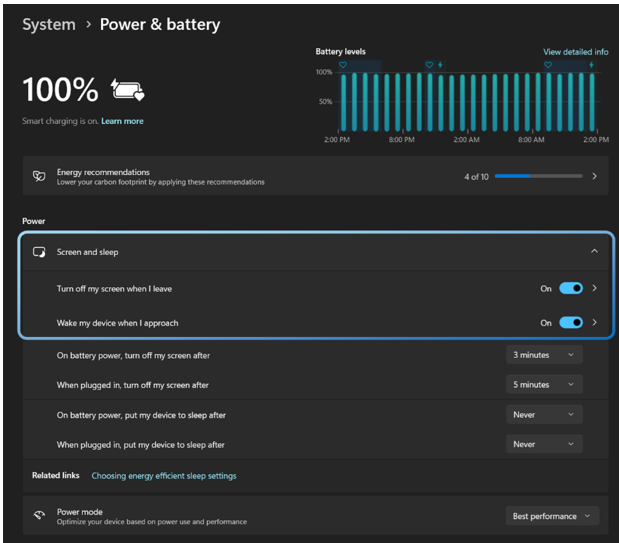Screen dimensions: 619x543
Task: Click the Screen and sleep icon
Action: tap(39, 252)
